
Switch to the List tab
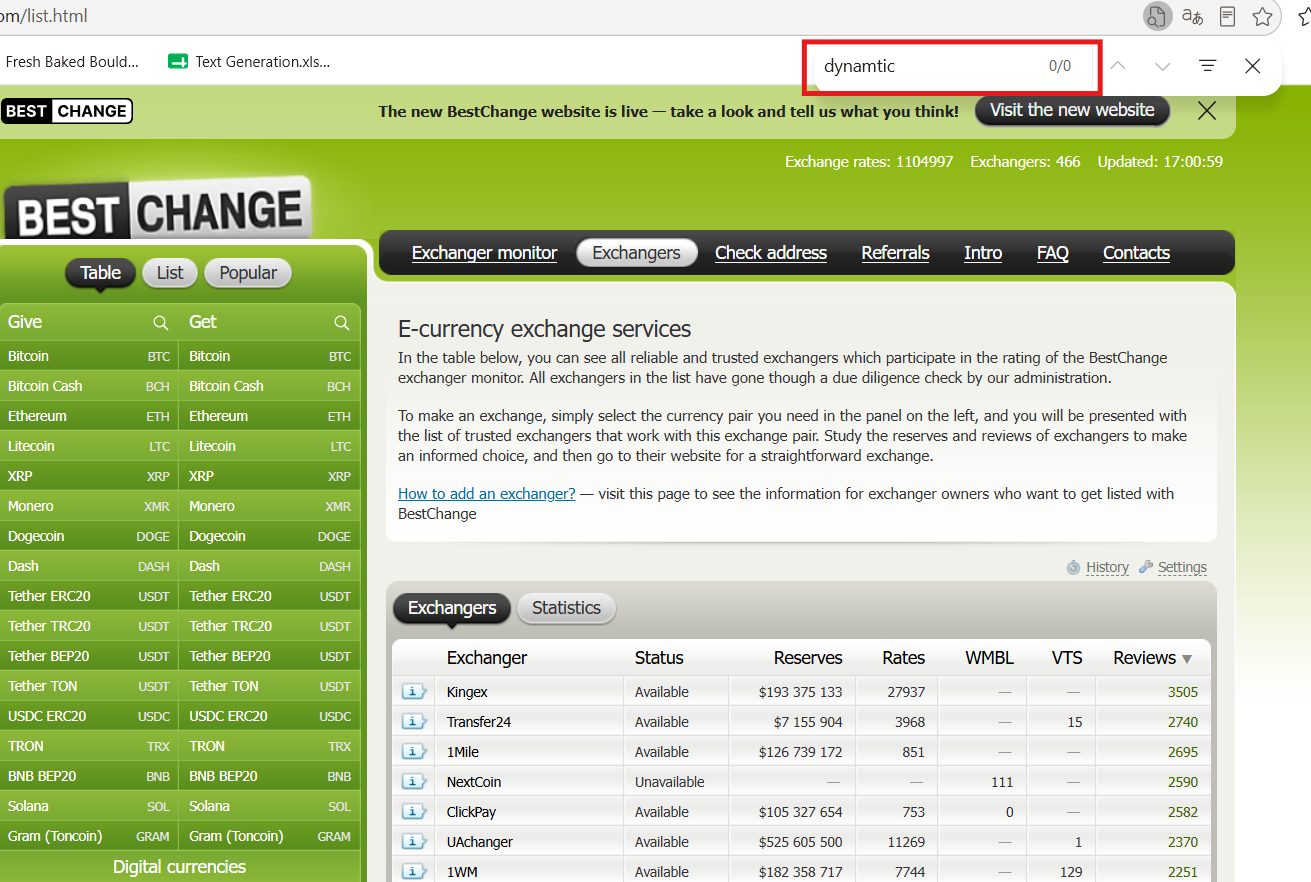pos(170,273)
